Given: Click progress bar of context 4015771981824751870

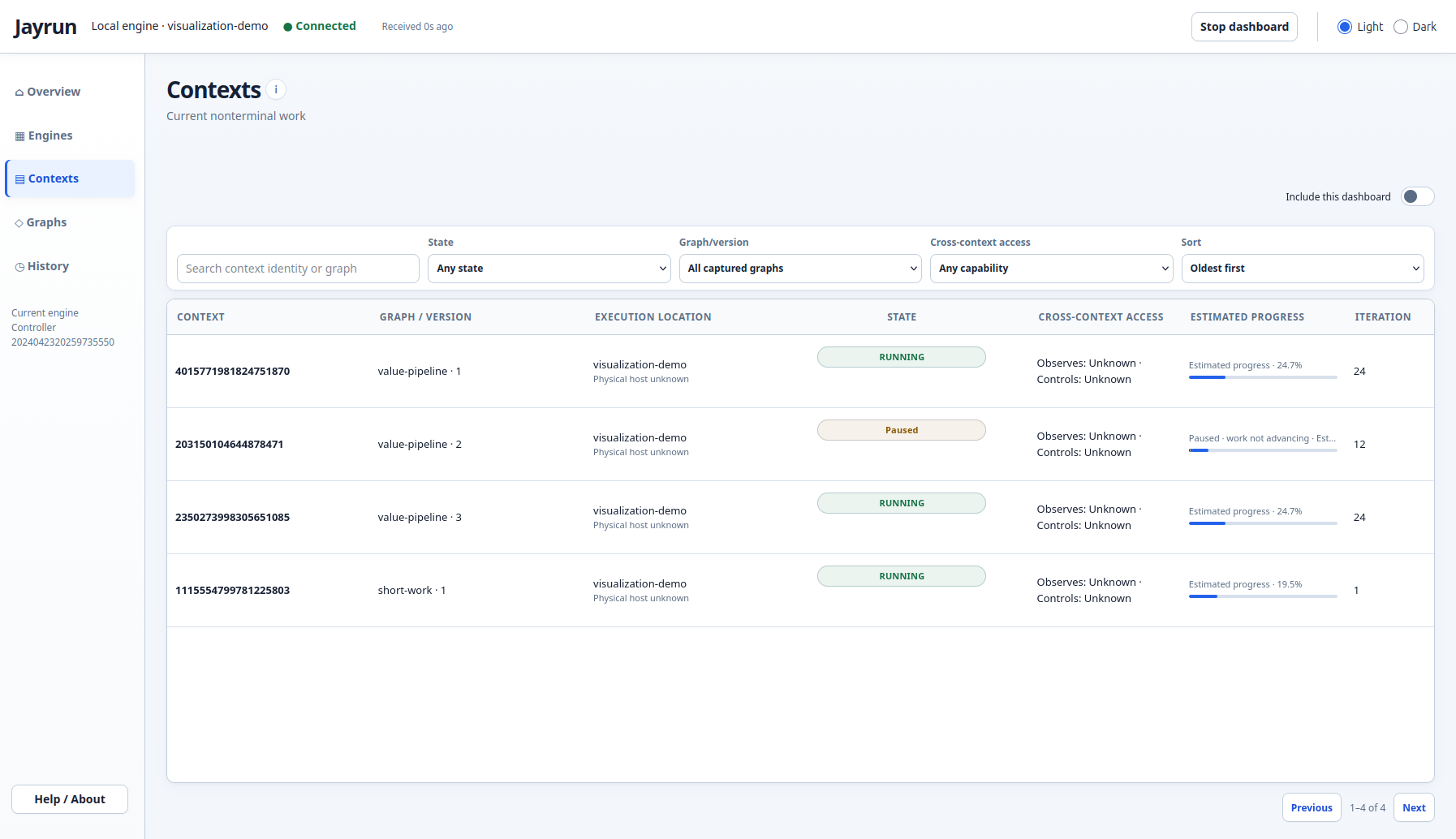Looking at the screenshot, I should click(x=1263, y=377).
